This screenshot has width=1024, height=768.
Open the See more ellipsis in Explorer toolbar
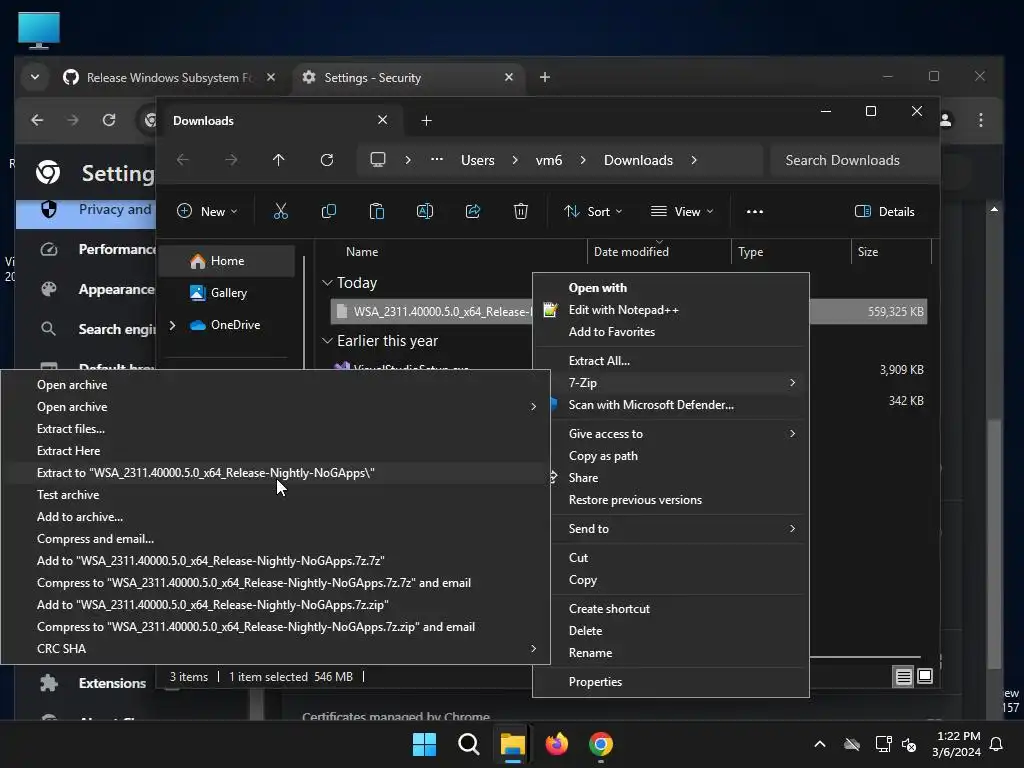pos(755,212)
